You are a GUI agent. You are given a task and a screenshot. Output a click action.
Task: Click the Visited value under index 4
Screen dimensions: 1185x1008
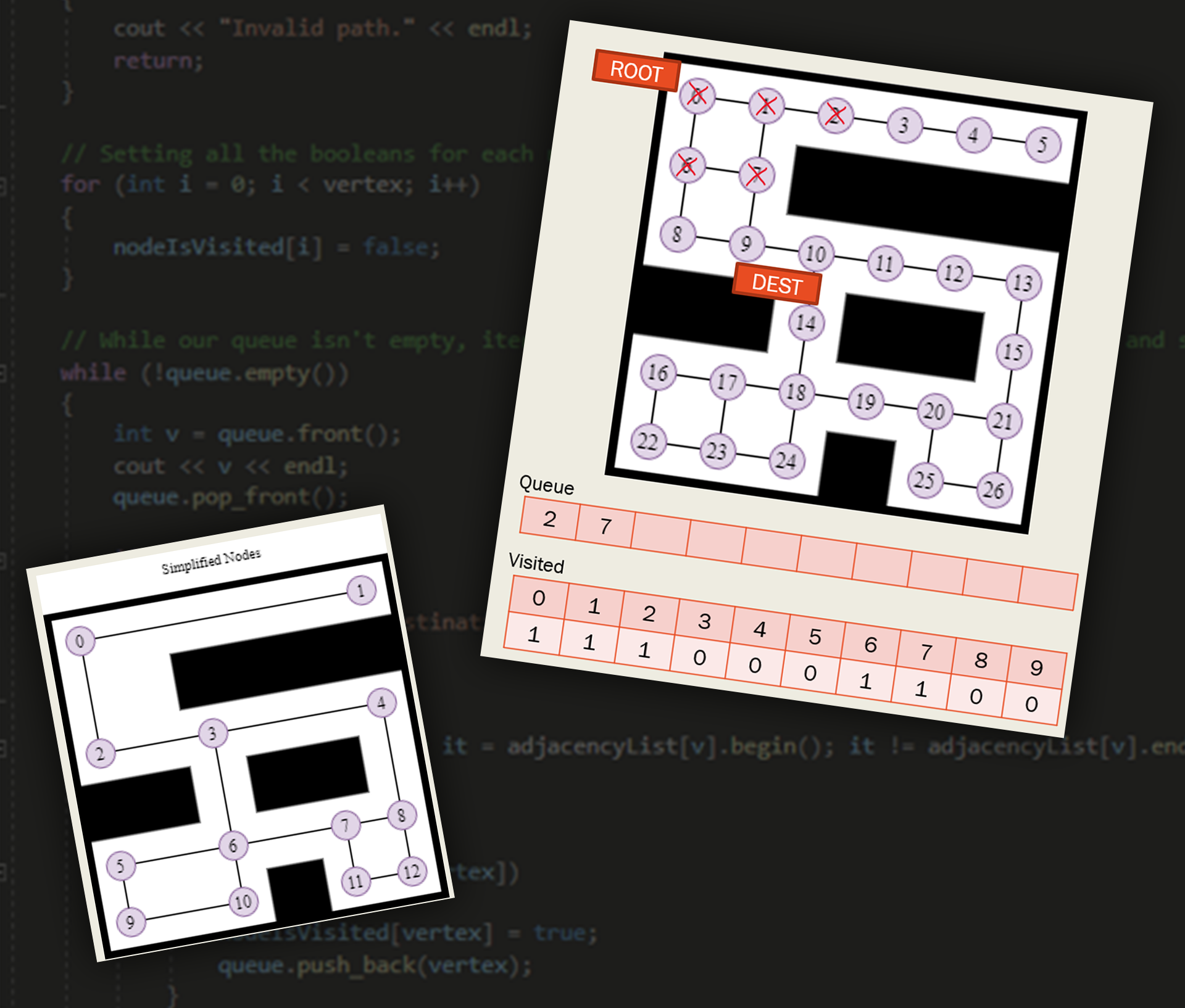[755, 665]
